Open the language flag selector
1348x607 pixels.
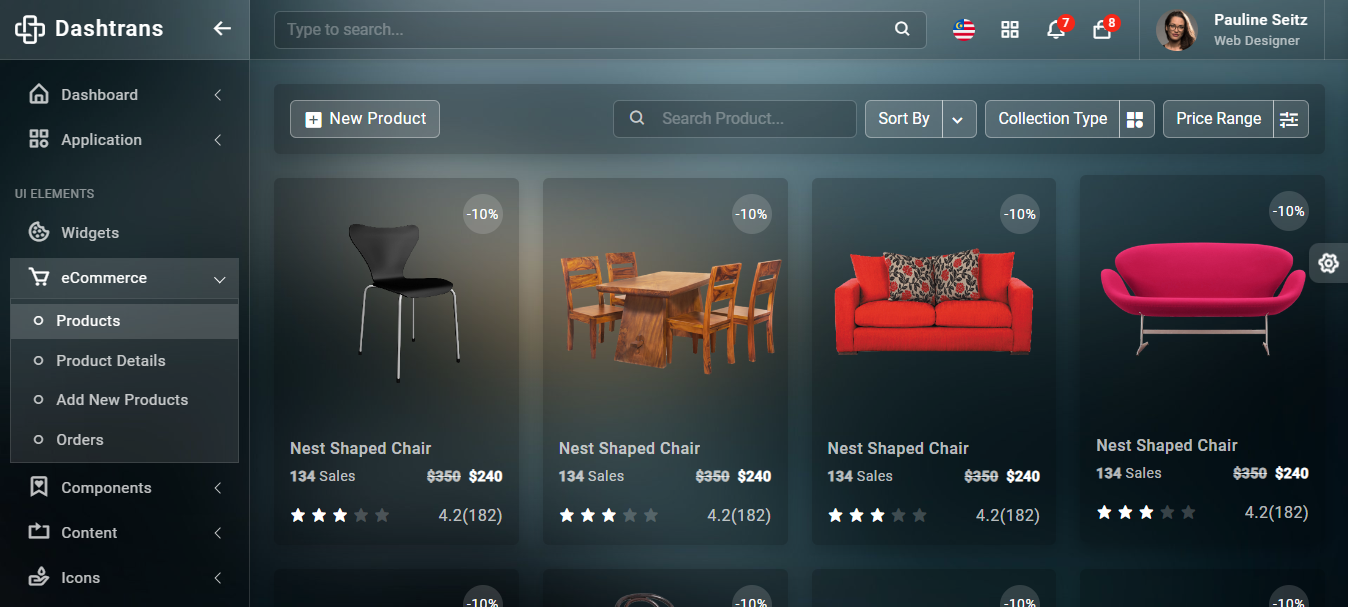964,30
